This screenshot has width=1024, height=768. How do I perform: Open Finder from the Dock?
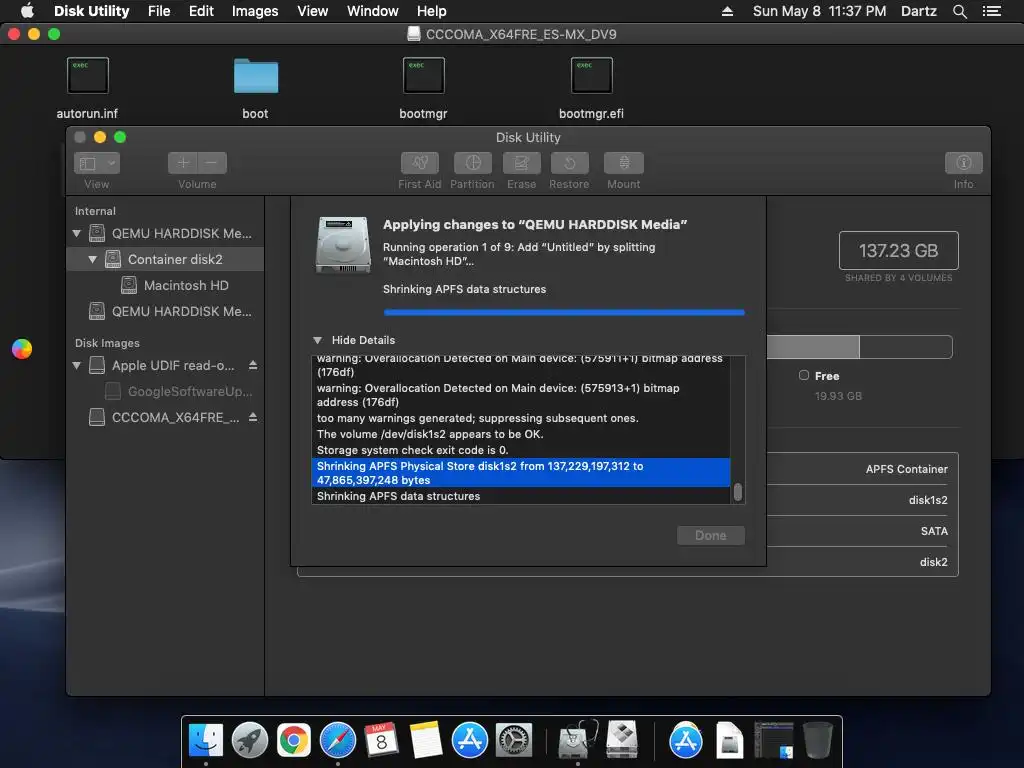pos(206,740)
